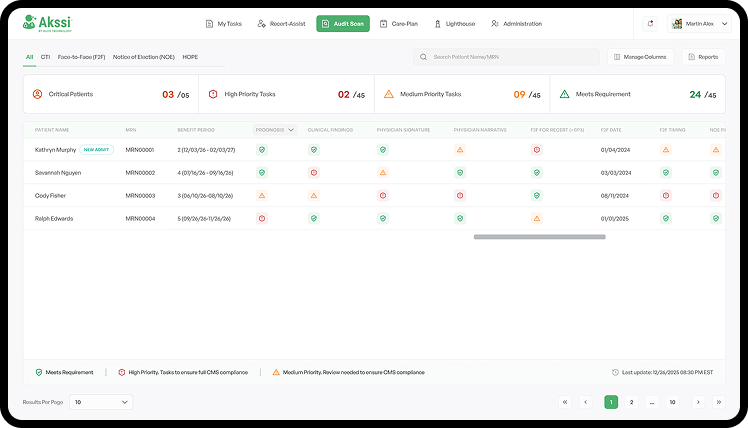Go to Recert-Assist
The height and width of the screenshot is (428, 748).
(x=281, y=23)
